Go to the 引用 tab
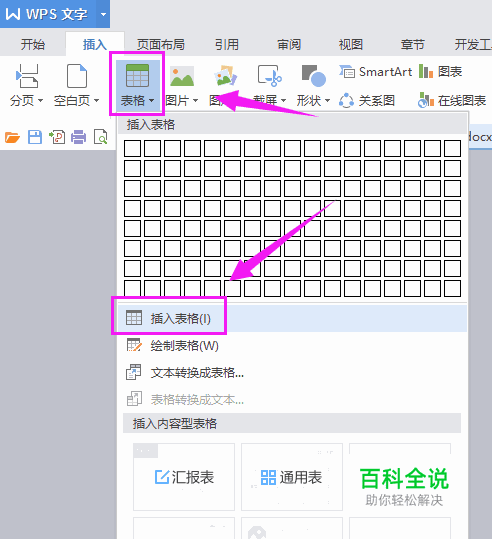 tap(227, 45)
